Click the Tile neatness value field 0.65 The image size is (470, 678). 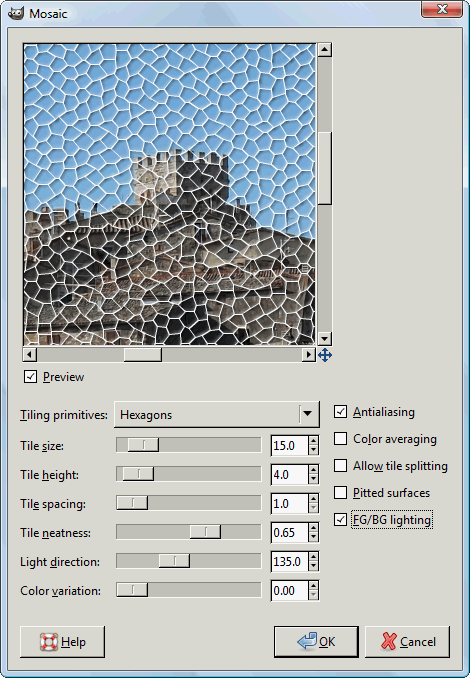point(289,532)
